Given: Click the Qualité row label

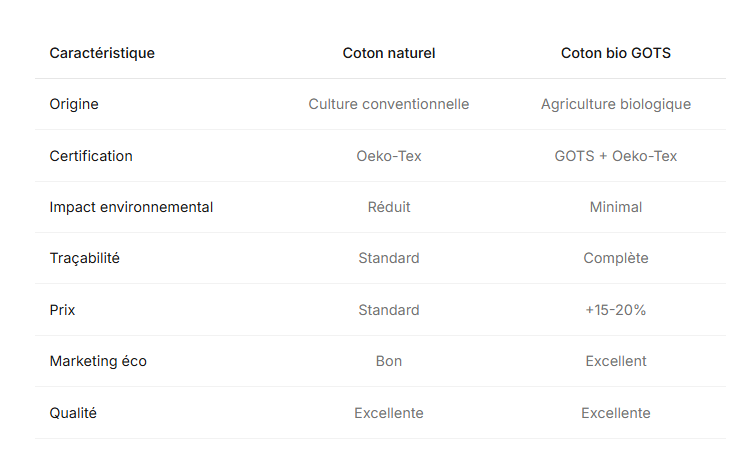Looking at the screenshot, I should tap(73, 413).
